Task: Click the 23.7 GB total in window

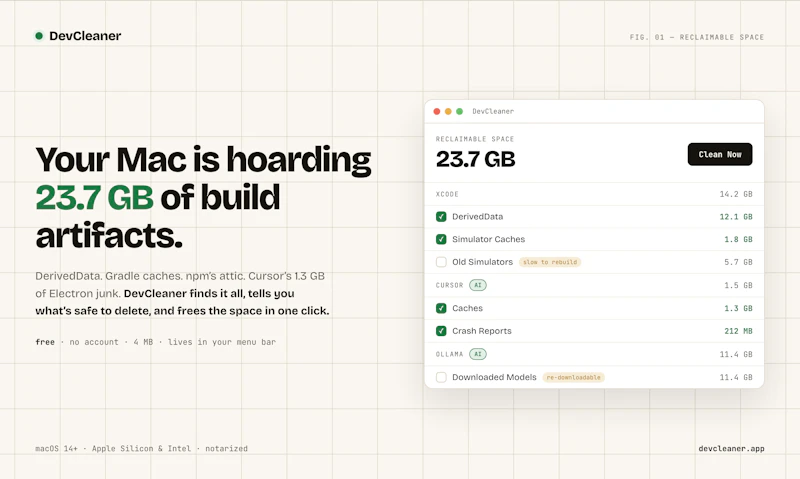Action: (476, 159)
